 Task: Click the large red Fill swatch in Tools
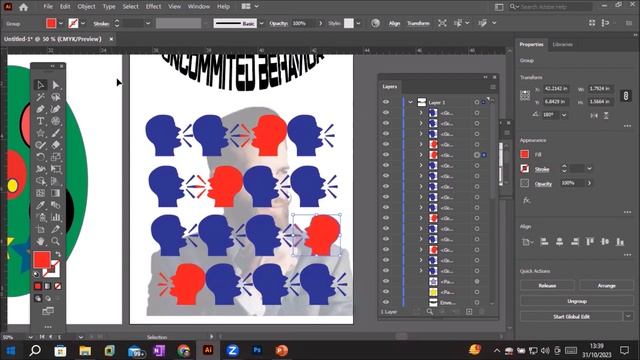42,260
